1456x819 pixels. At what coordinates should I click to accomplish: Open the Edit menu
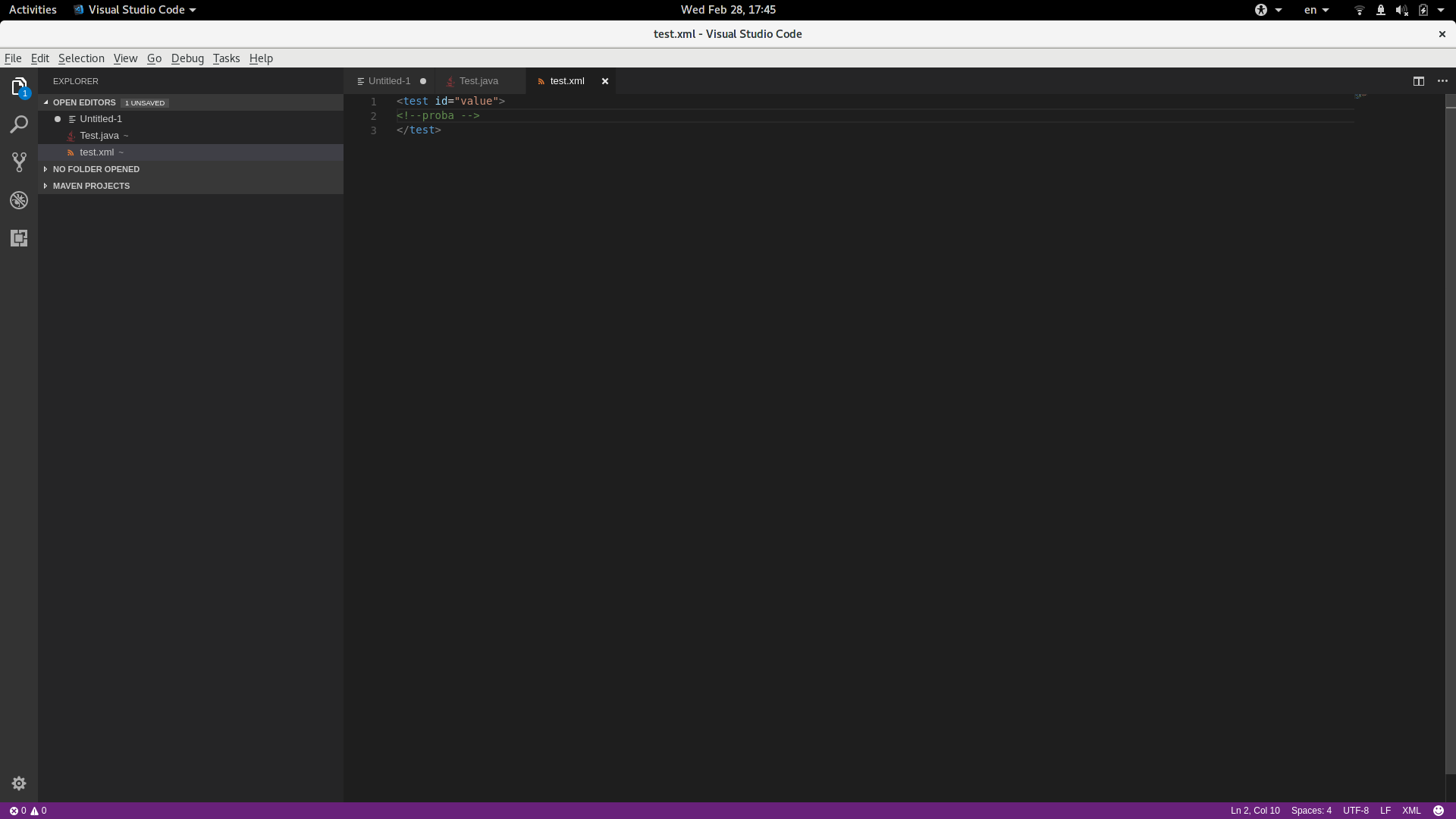(39, 58)
